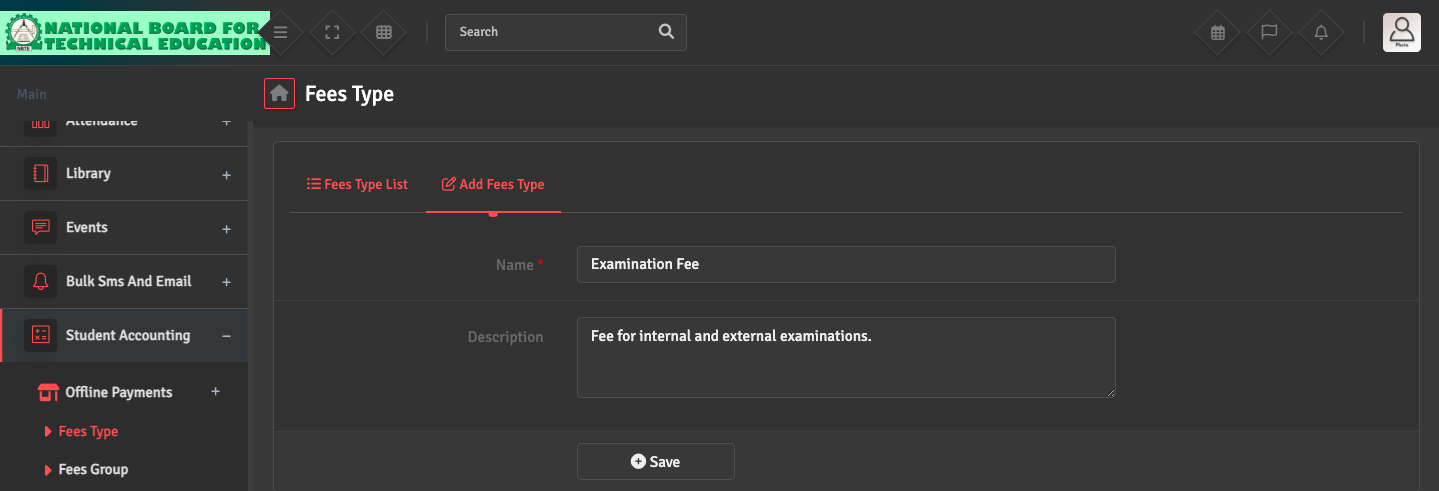
Task: Click the flag icon in header
Action: [1269, 32]
